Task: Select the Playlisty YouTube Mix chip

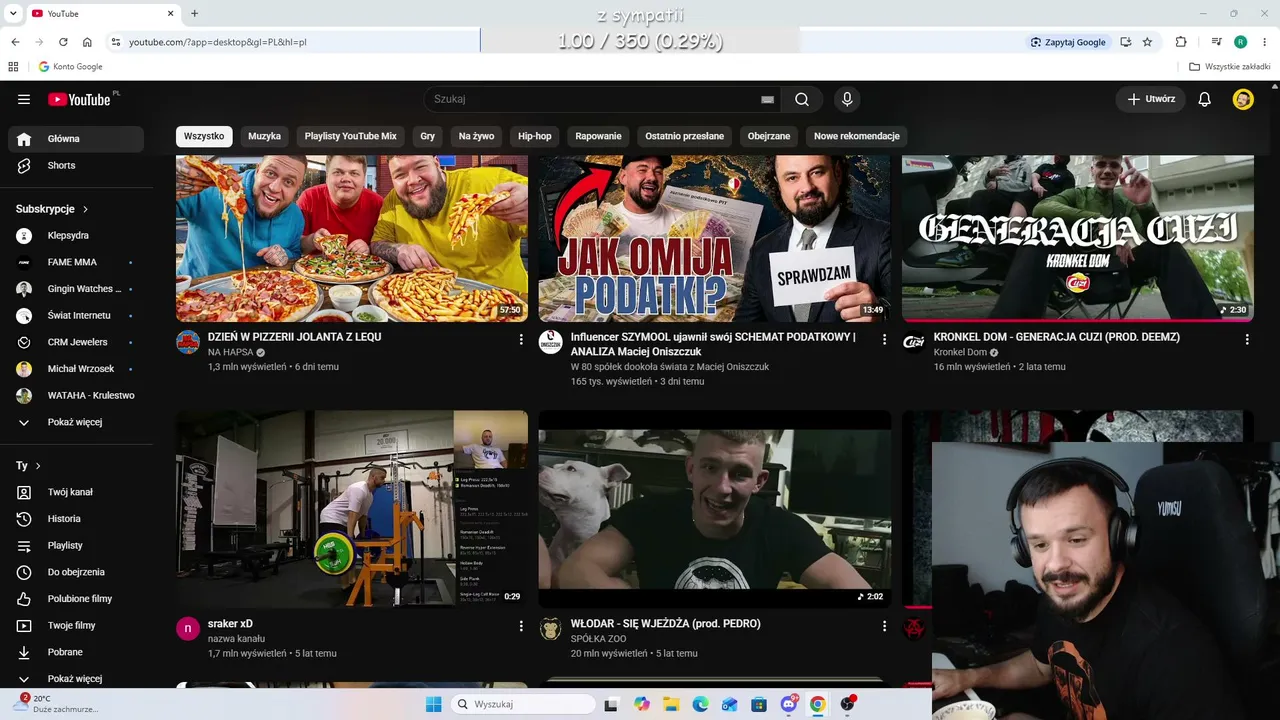Action: [x=351, y=136]
